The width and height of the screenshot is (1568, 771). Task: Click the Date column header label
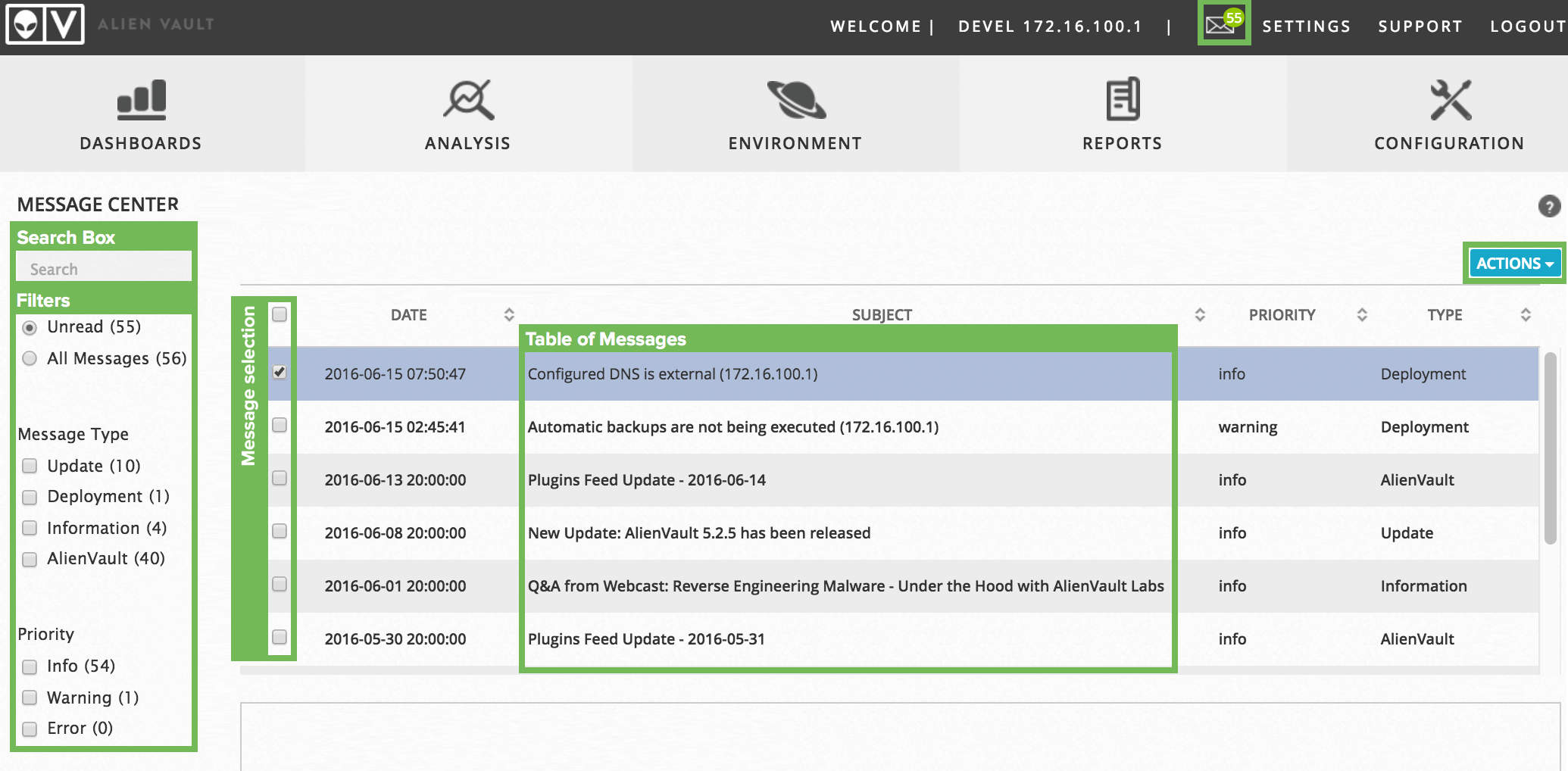[x=409, y=315]
